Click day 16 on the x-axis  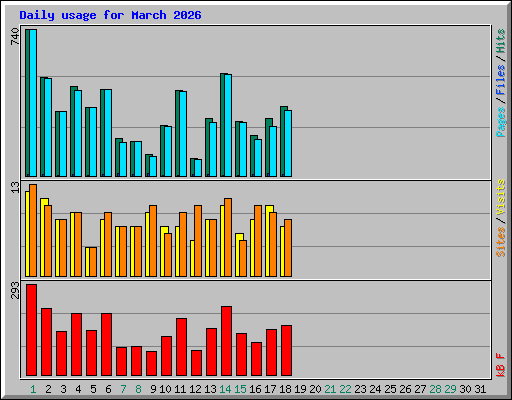click(255, 389)
